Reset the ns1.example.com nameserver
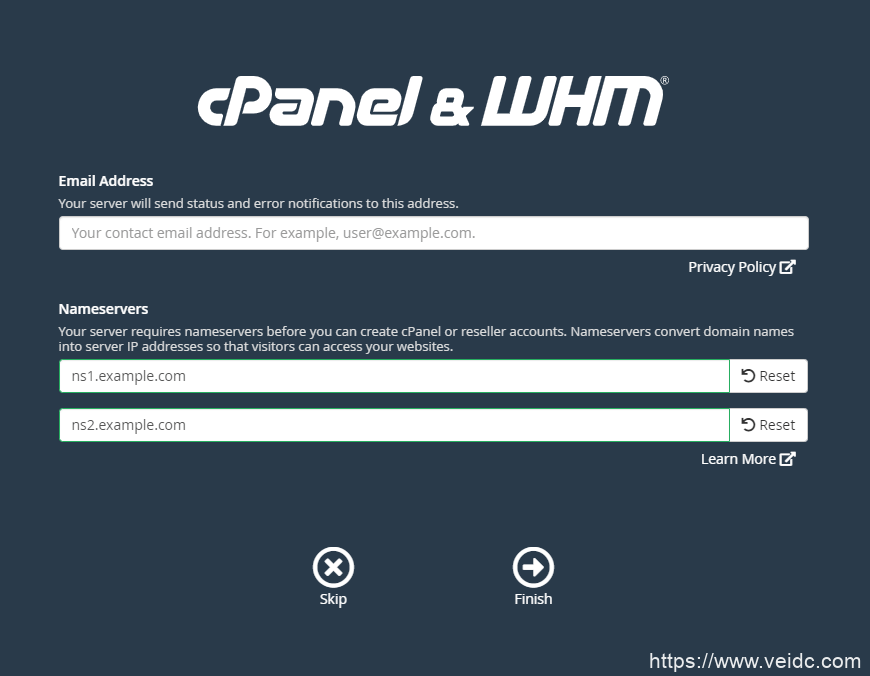The image size is (870, 676). 768,376
